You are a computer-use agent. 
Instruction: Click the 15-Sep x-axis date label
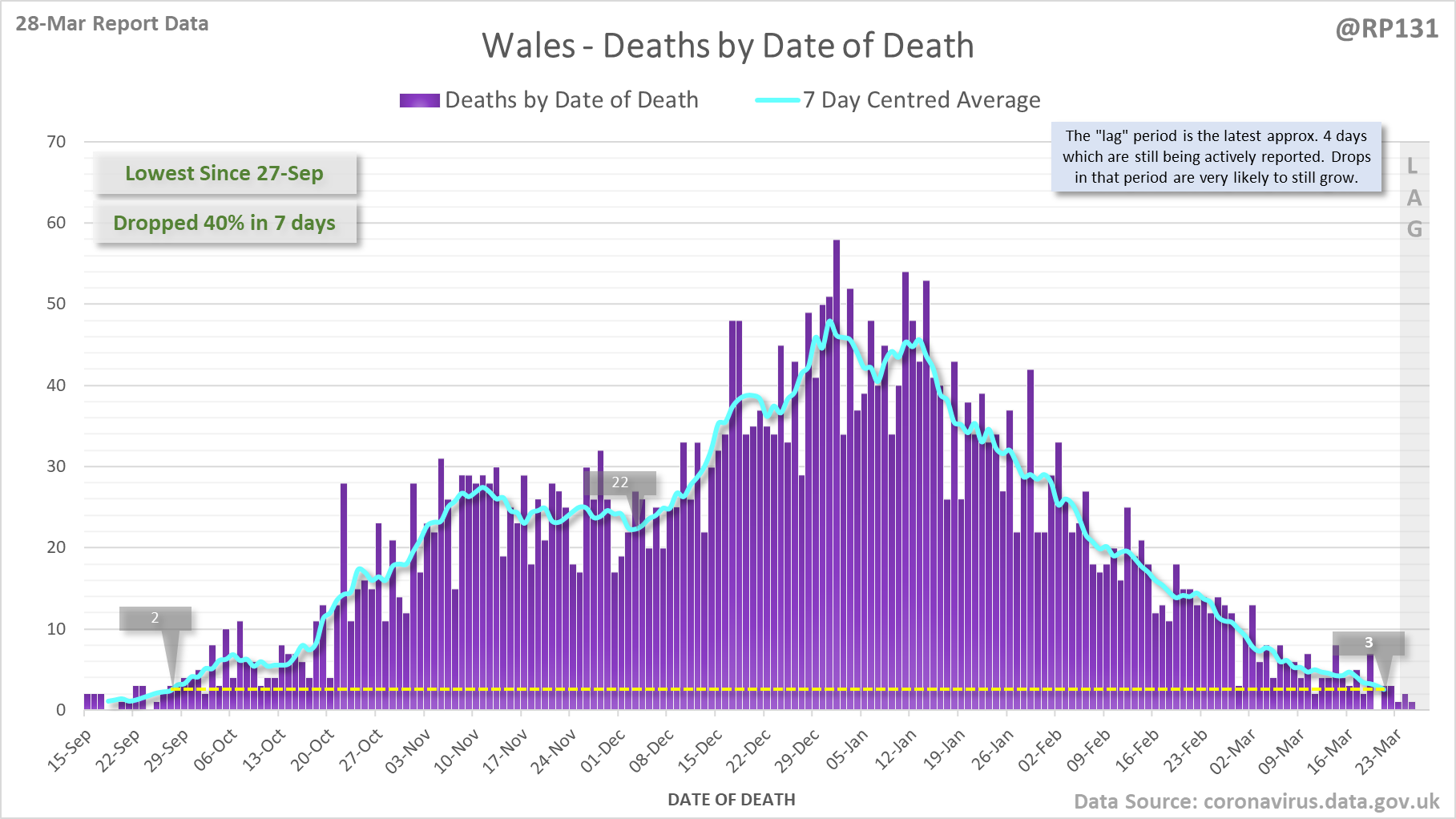70,750
